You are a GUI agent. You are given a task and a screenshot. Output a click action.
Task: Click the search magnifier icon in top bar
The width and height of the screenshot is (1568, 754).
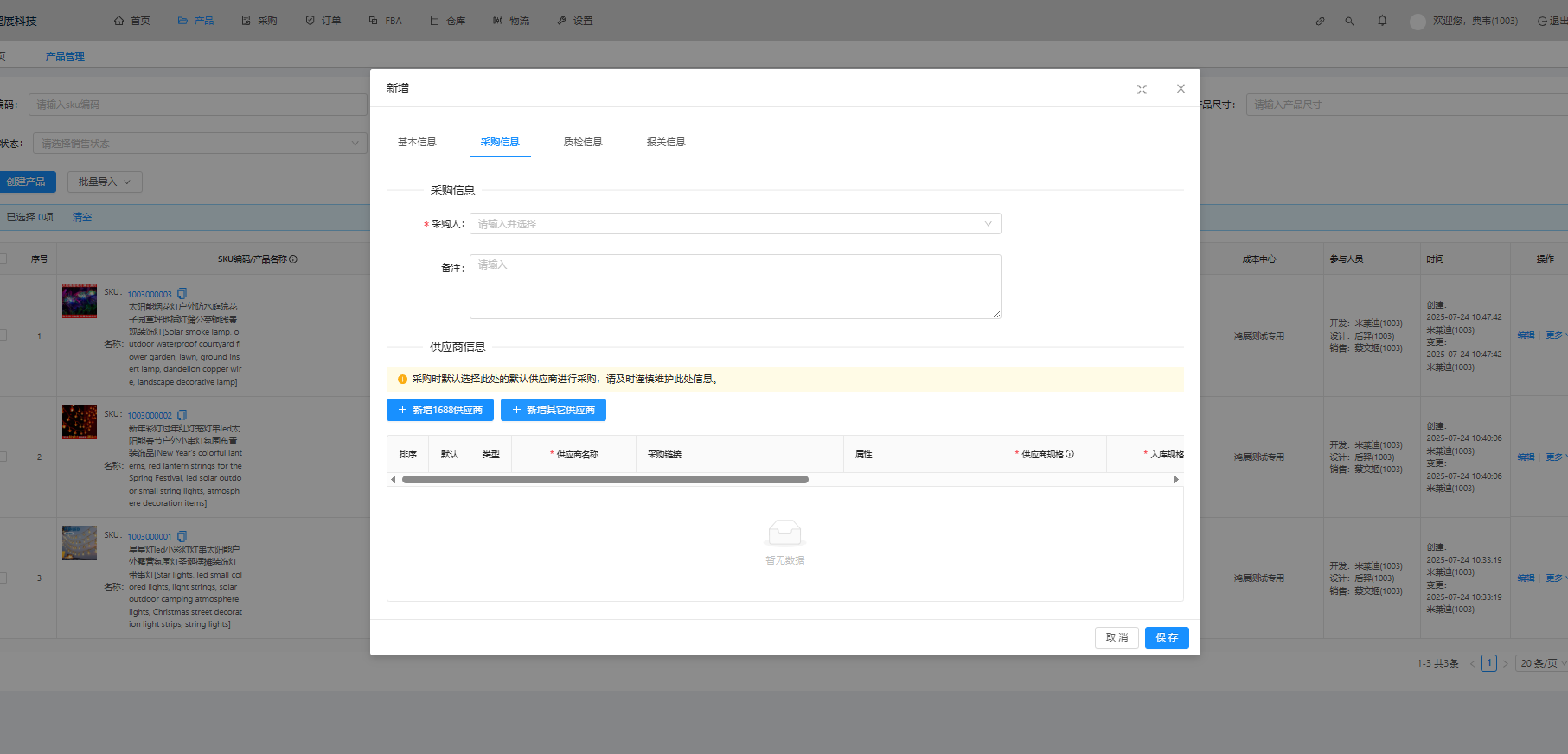1349,21
